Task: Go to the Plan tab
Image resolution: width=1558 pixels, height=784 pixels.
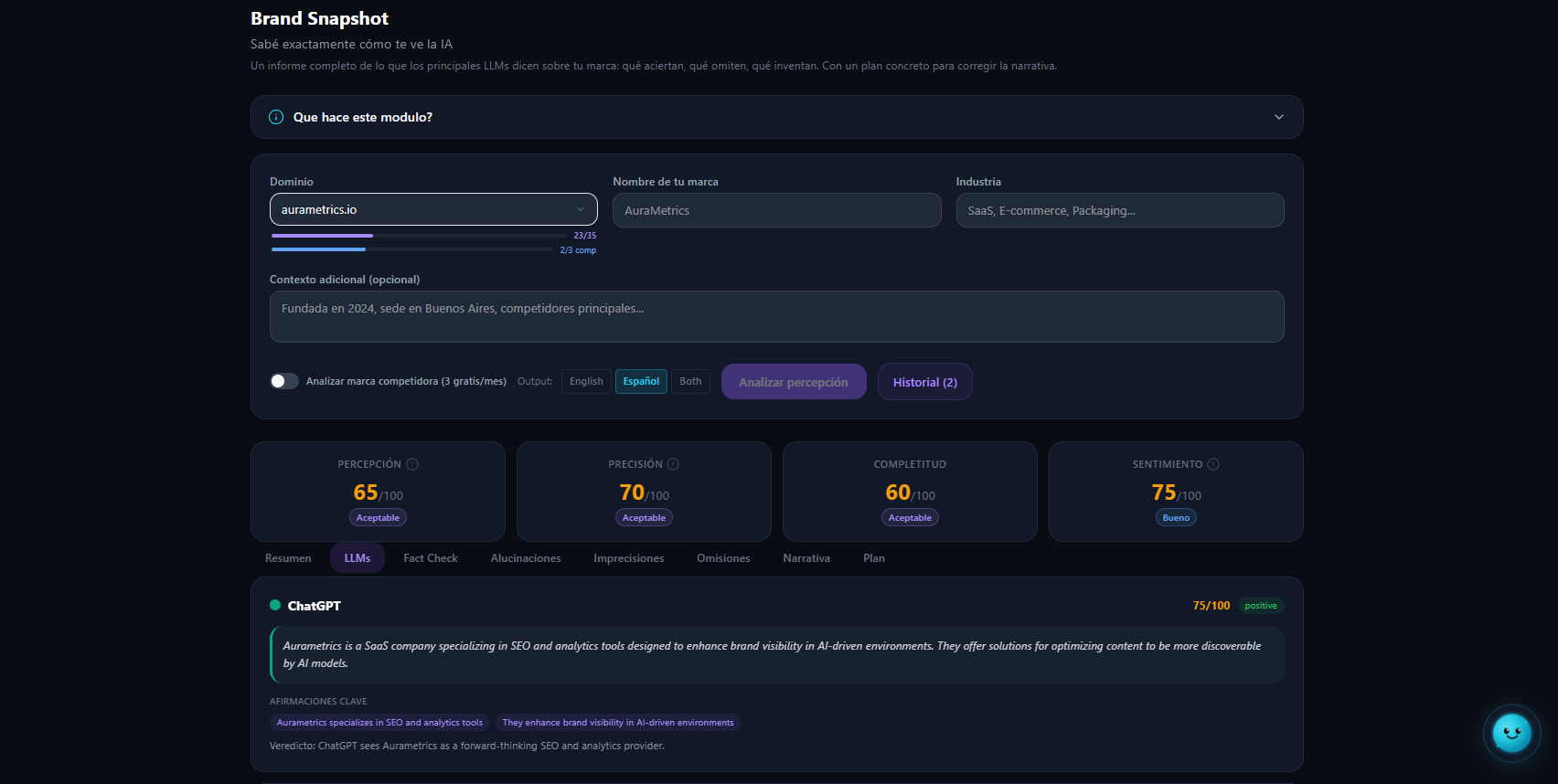Action: 873,558
